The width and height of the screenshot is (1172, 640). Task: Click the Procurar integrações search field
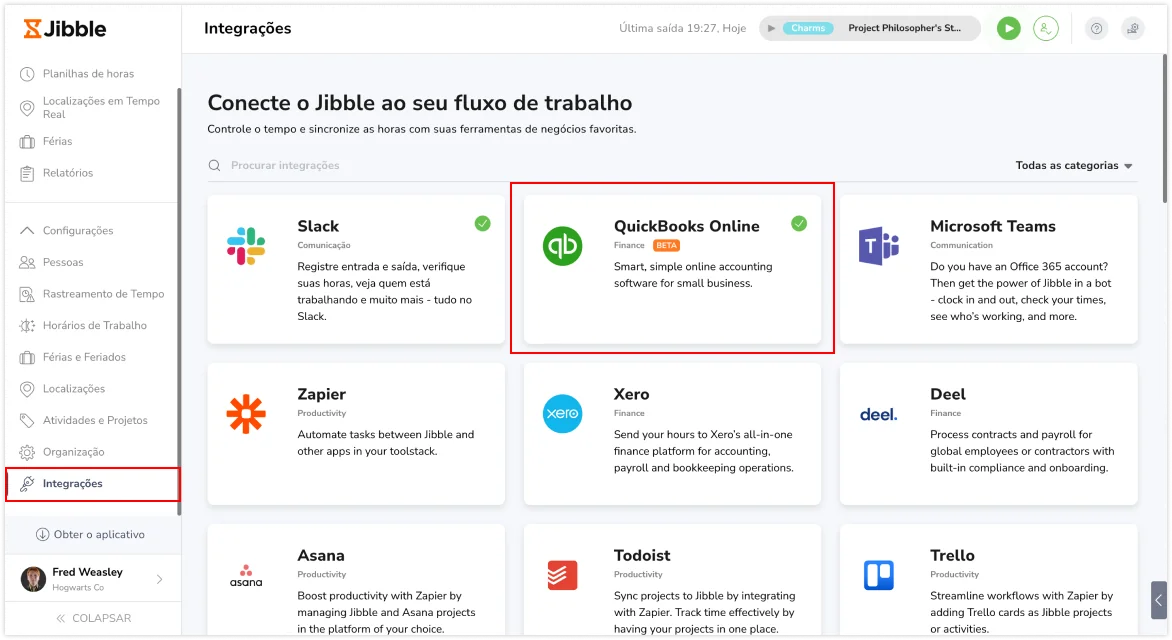300,165
